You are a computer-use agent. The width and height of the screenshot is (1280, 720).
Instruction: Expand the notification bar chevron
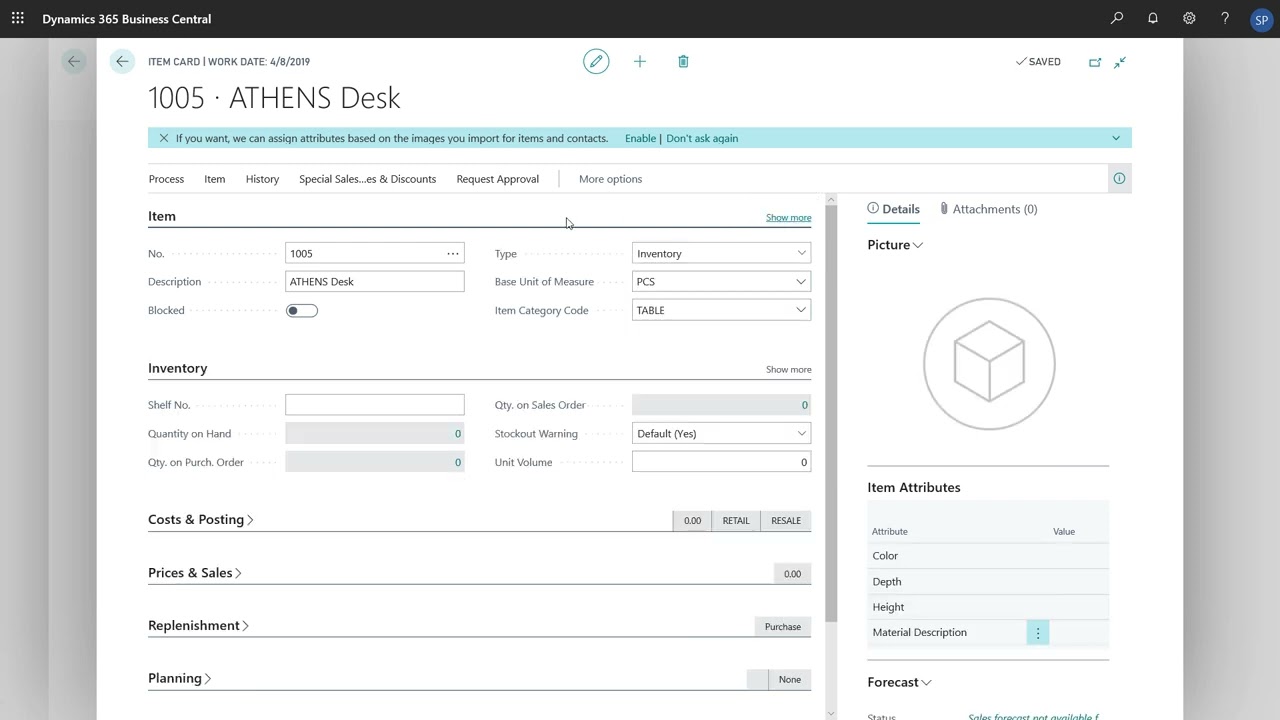pos(1116,138)
